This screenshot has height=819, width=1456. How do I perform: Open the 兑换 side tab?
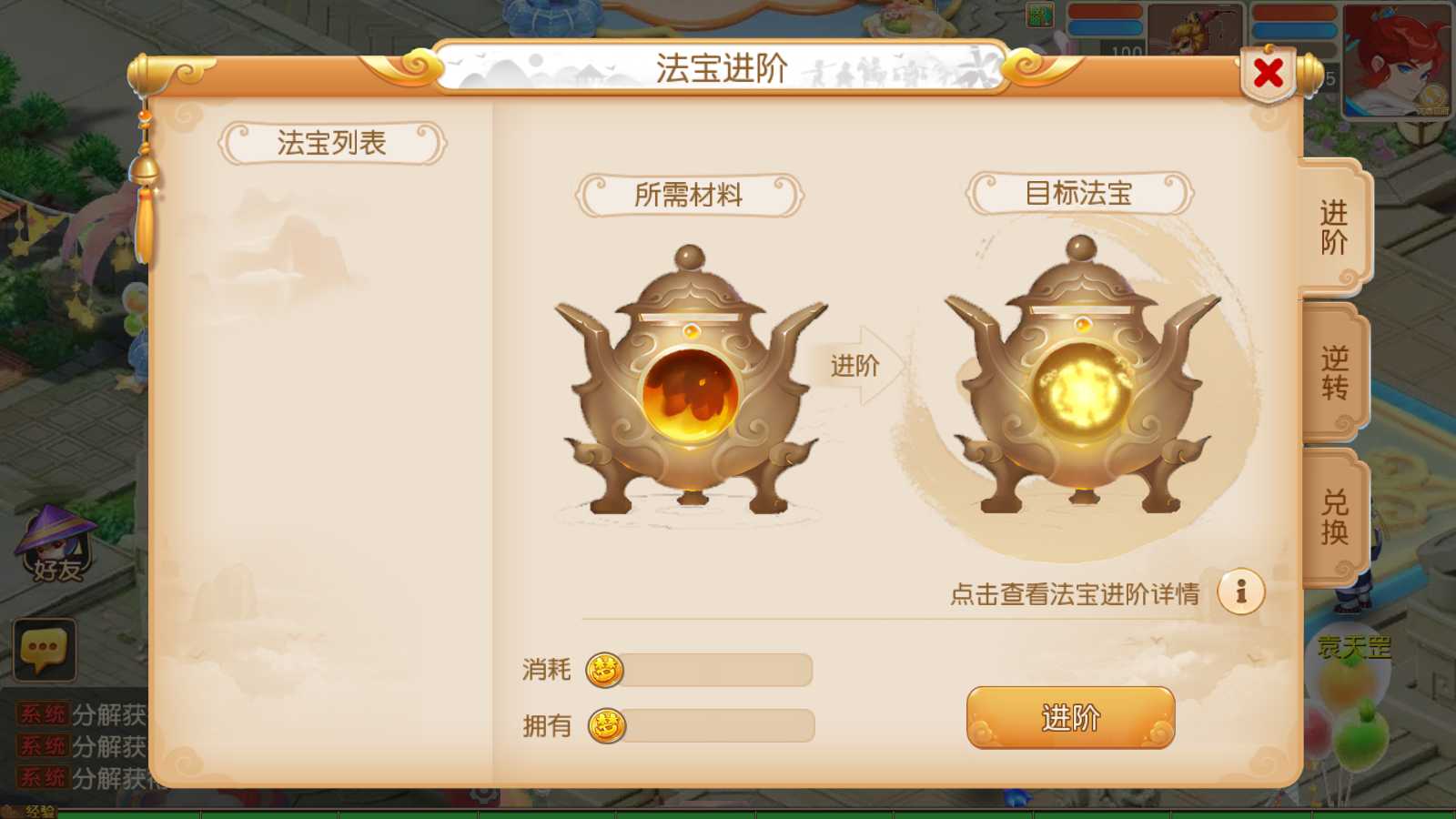[1334, 517]
